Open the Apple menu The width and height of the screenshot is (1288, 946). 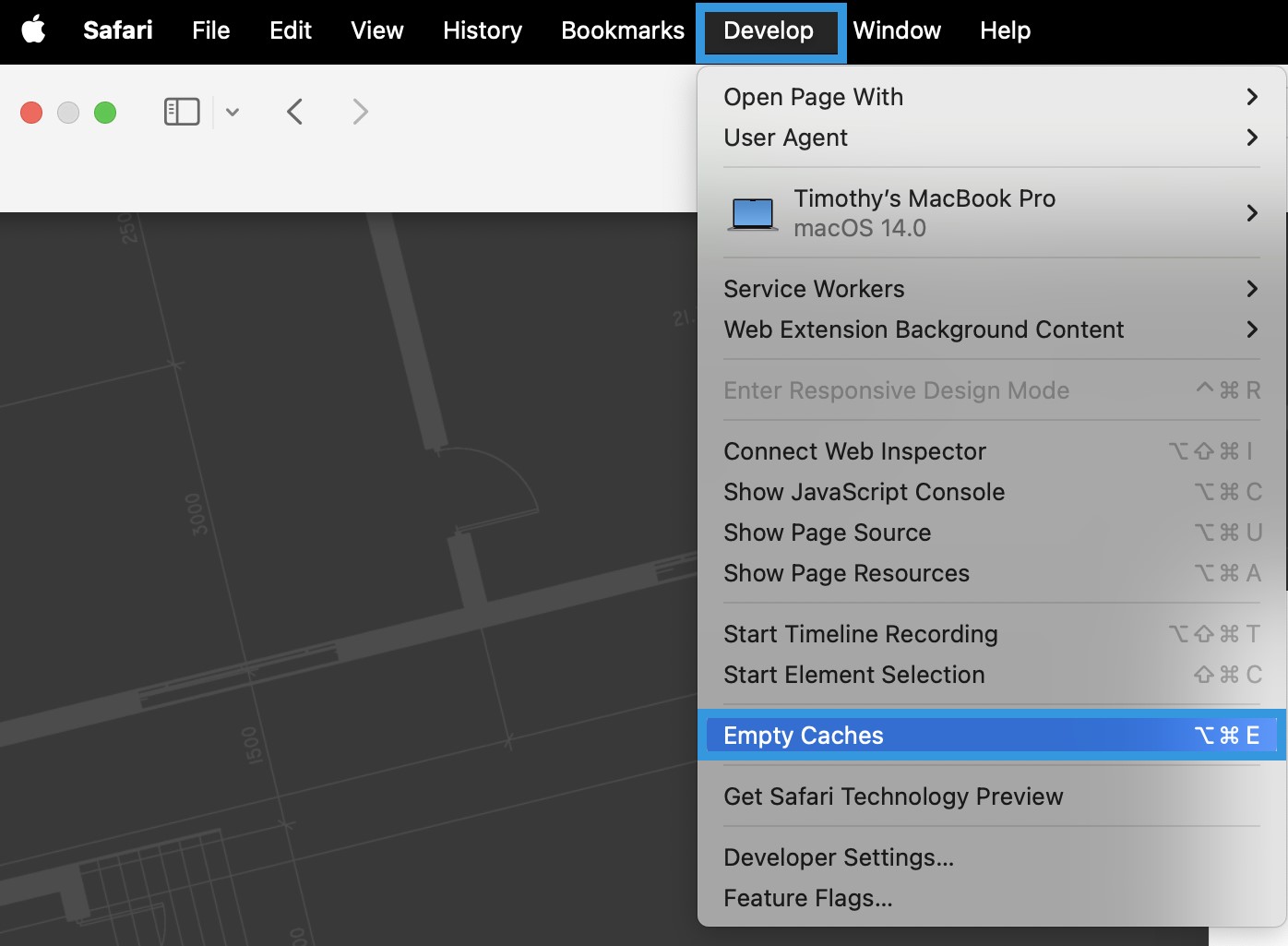click(33, 30)
